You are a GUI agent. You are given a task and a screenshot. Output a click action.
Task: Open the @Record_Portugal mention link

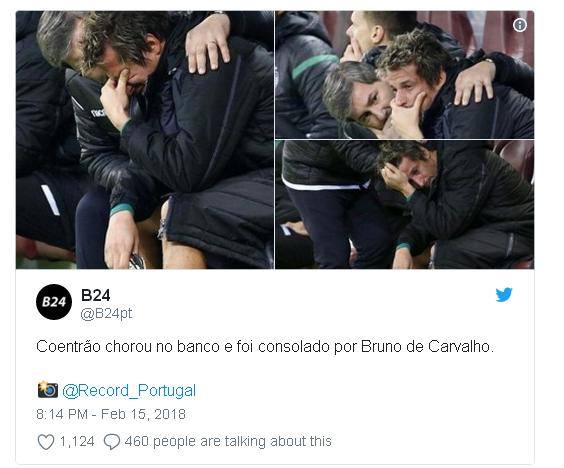(129, 390)
